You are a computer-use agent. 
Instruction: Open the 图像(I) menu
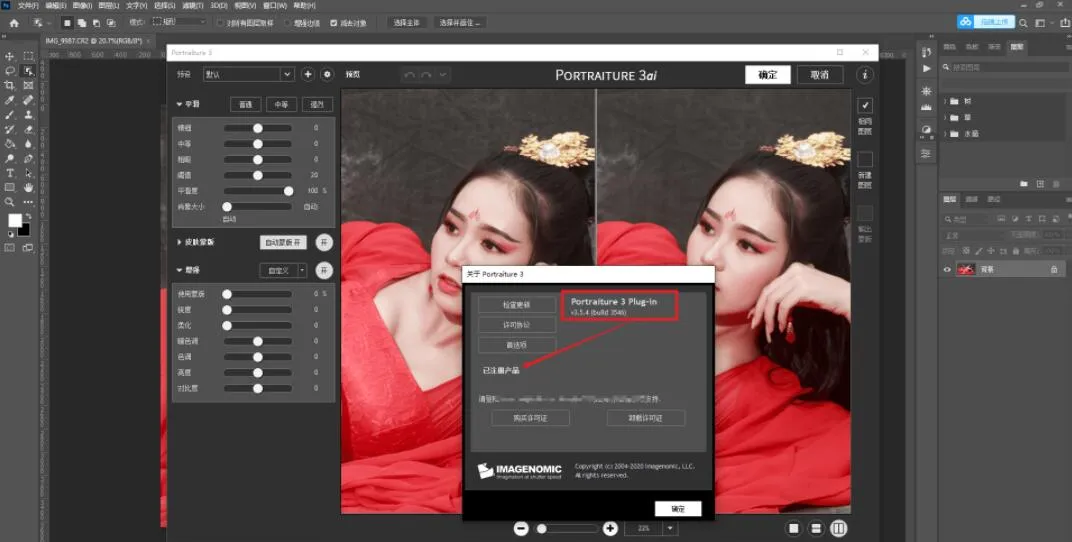click(x=81, y=6)
